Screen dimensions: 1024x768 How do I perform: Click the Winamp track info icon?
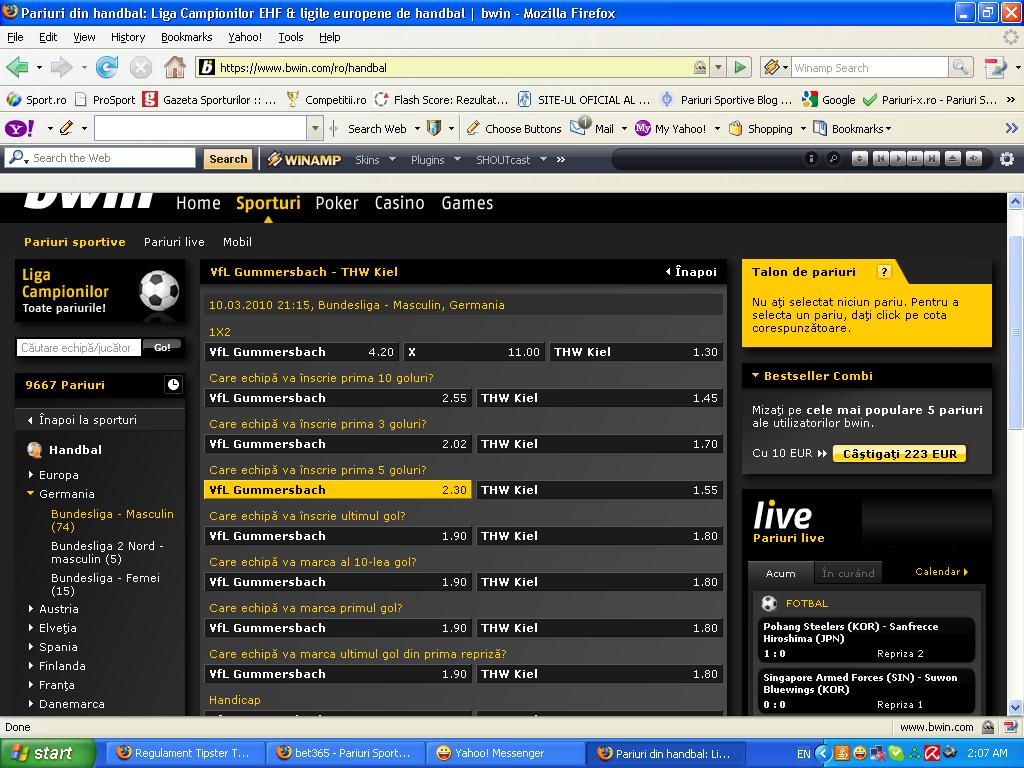pos(811,159)
